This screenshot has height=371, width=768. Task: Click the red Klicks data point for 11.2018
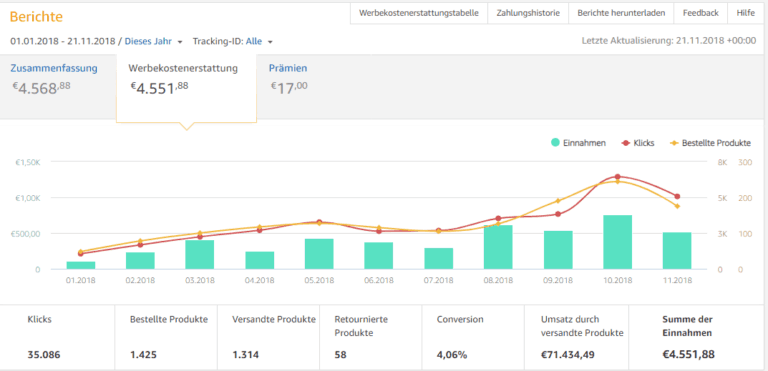pos(677,197)
